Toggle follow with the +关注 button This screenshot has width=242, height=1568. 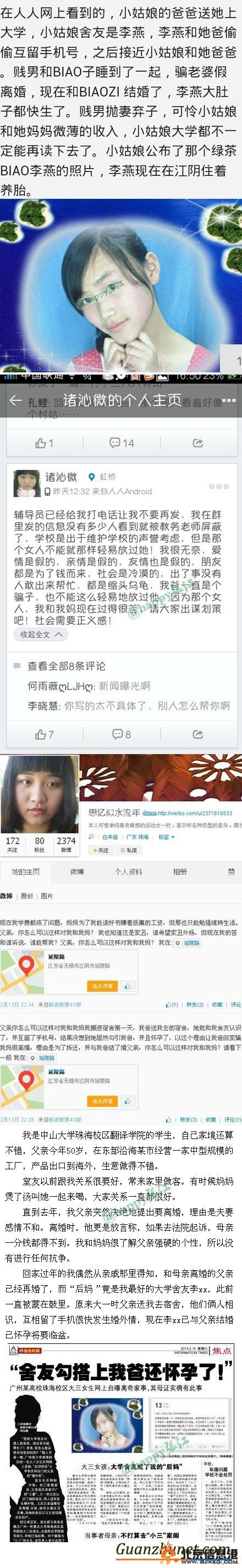tap(102, 850)
